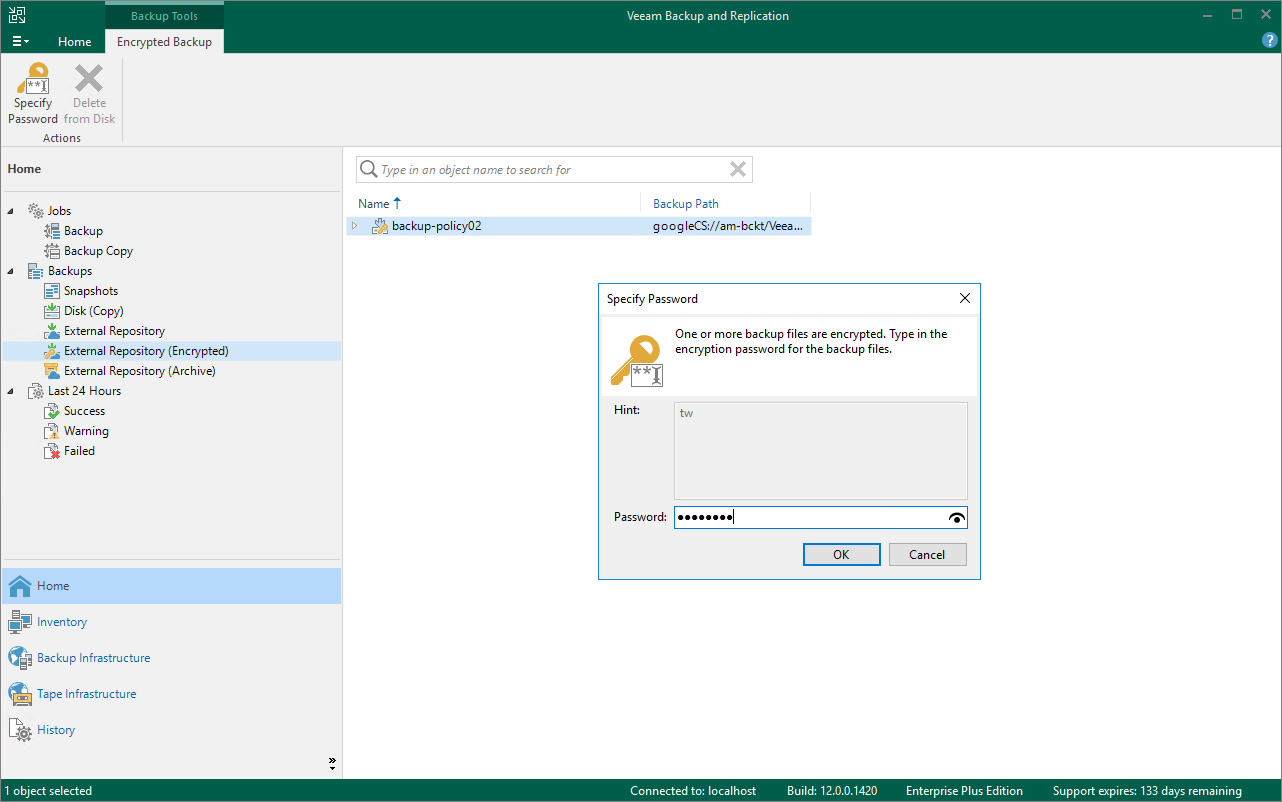
Task: Click the Backups node icon
Action: [35, 271]
